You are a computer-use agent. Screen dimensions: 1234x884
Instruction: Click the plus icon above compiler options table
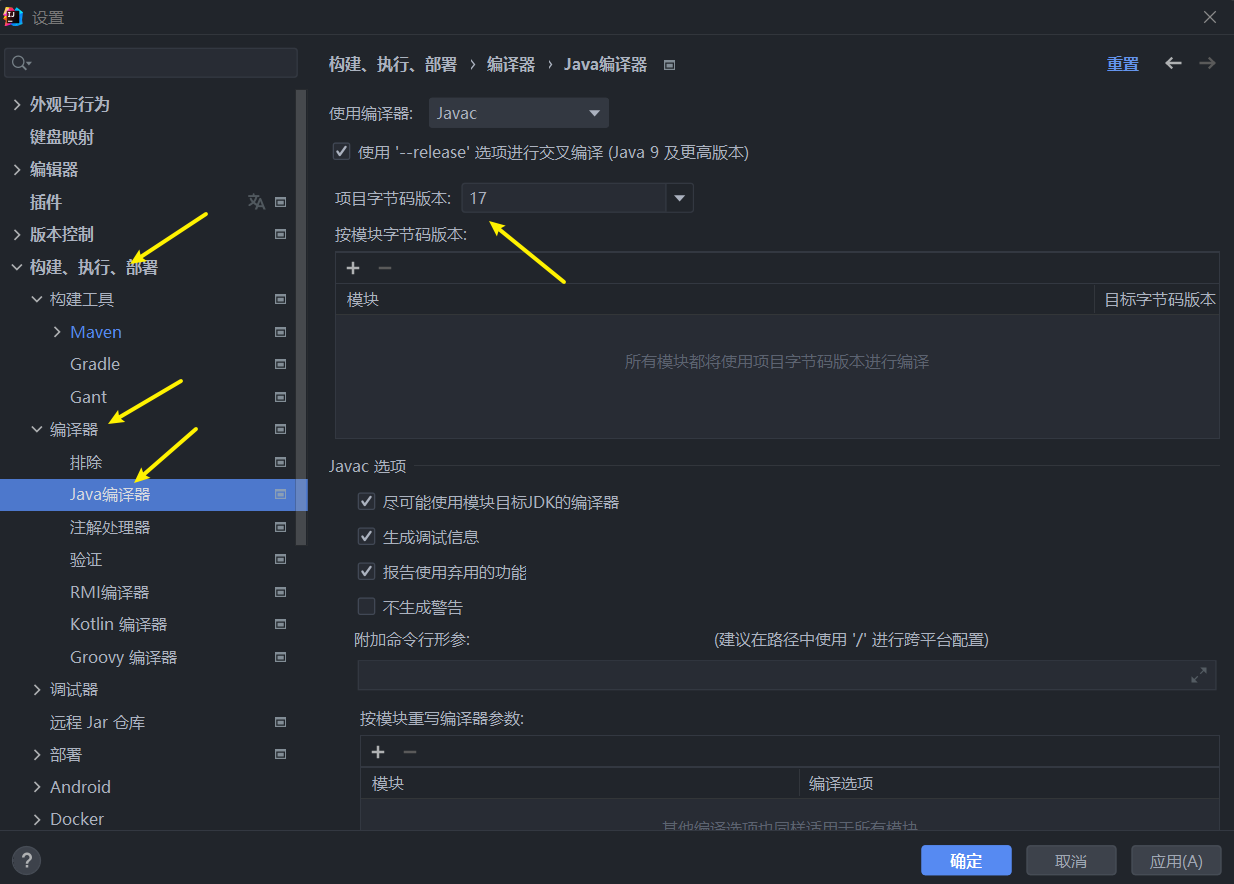point(378,752)
